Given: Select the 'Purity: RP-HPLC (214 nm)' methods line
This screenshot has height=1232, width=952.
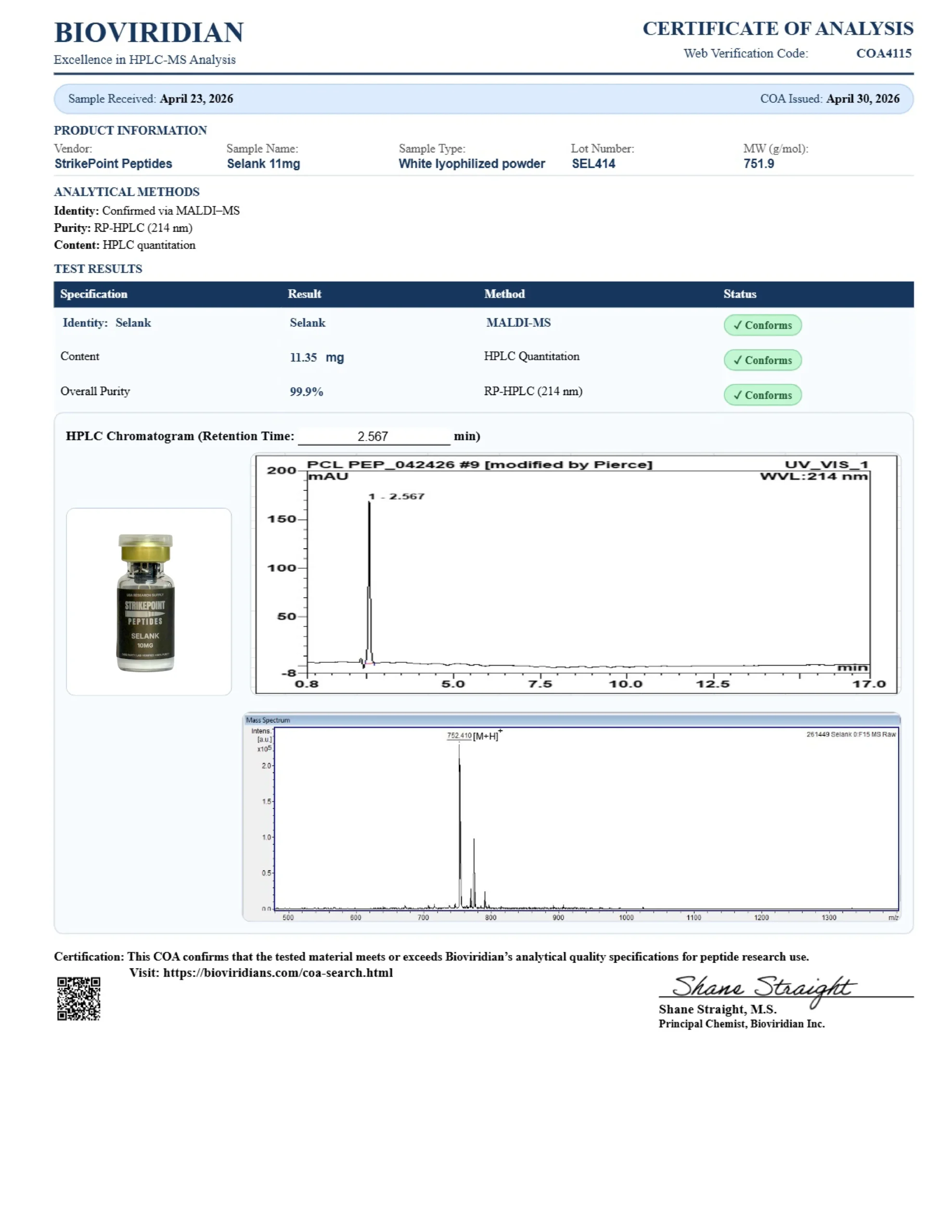Looking at the screenshot, I should (x=123, y=228).
